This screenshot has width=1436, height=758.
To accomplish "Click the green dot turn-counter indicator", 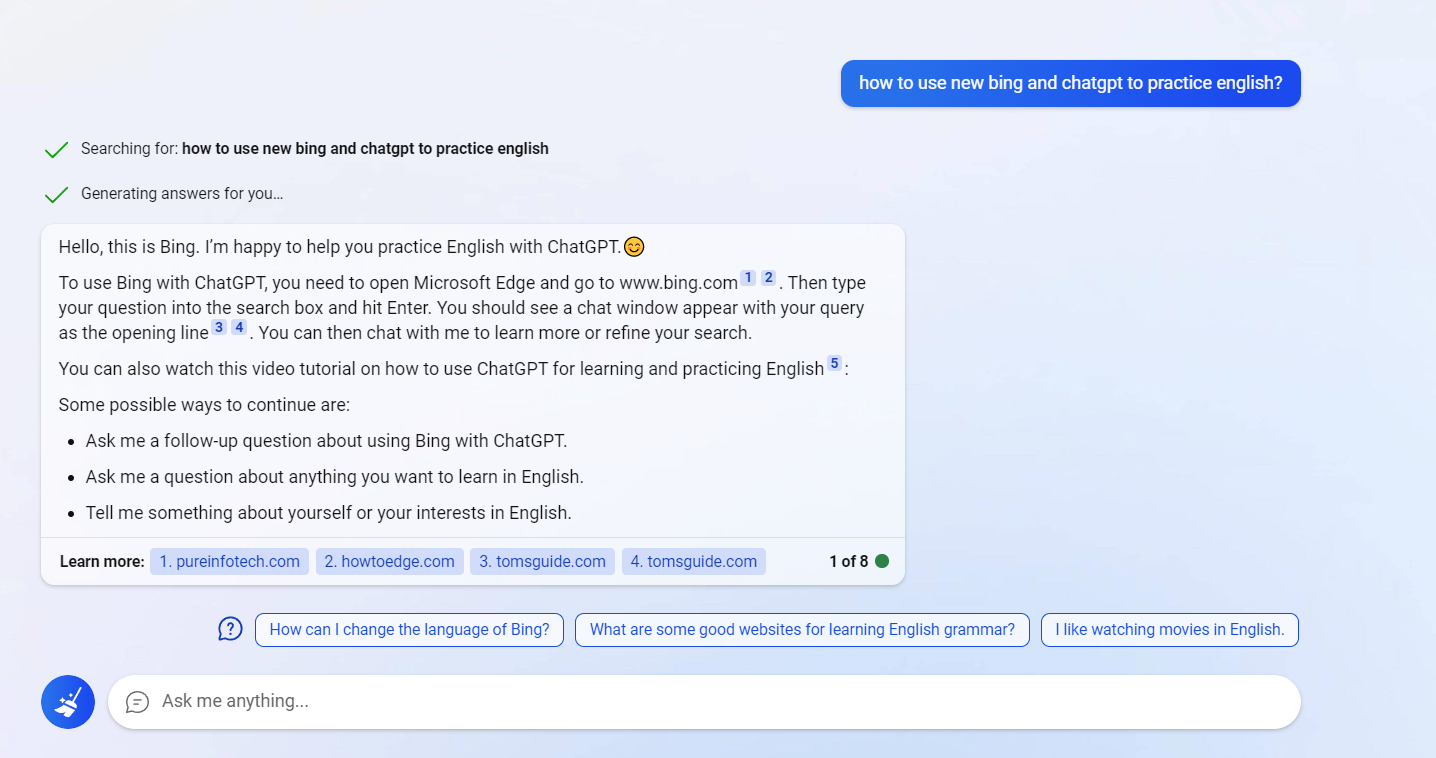I will coord(882,561).
